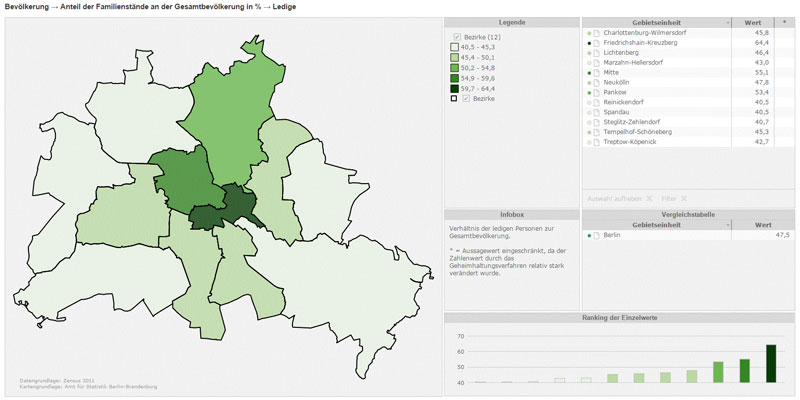800x400 pixels.
Task: Open Gebietseinheit dropdown in Vergleichstabelle
Action: 726,225
